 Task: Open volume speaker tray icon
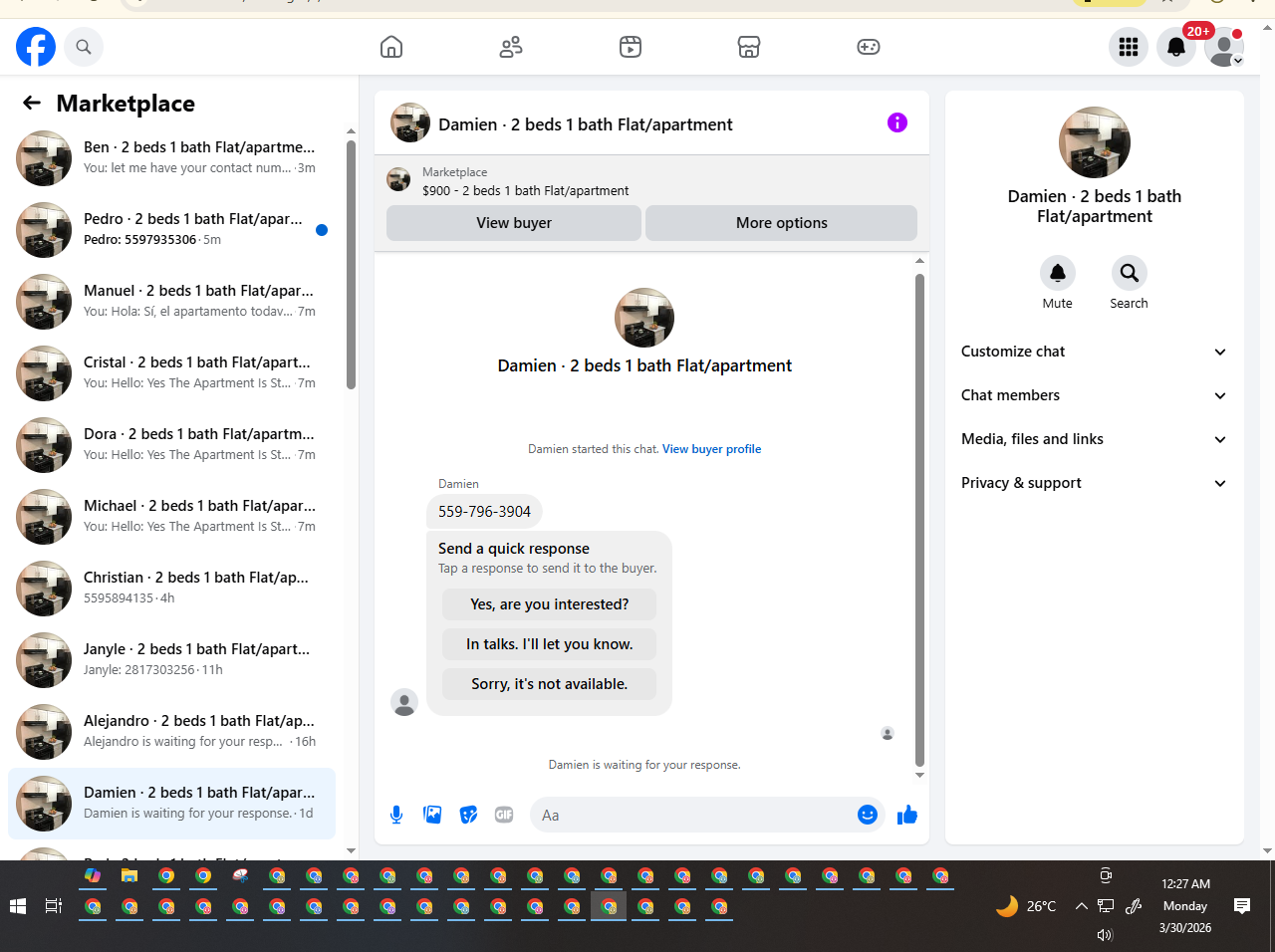1104,935
